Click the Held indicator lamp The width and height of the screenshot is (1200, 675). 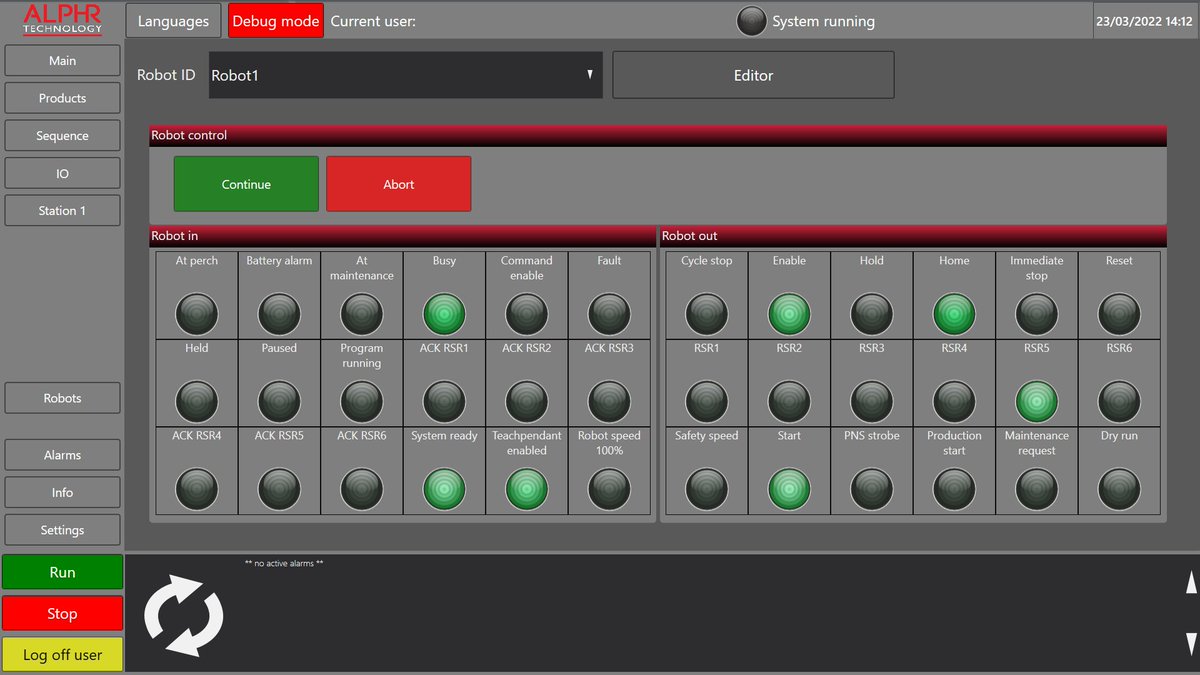pos(197,402)
